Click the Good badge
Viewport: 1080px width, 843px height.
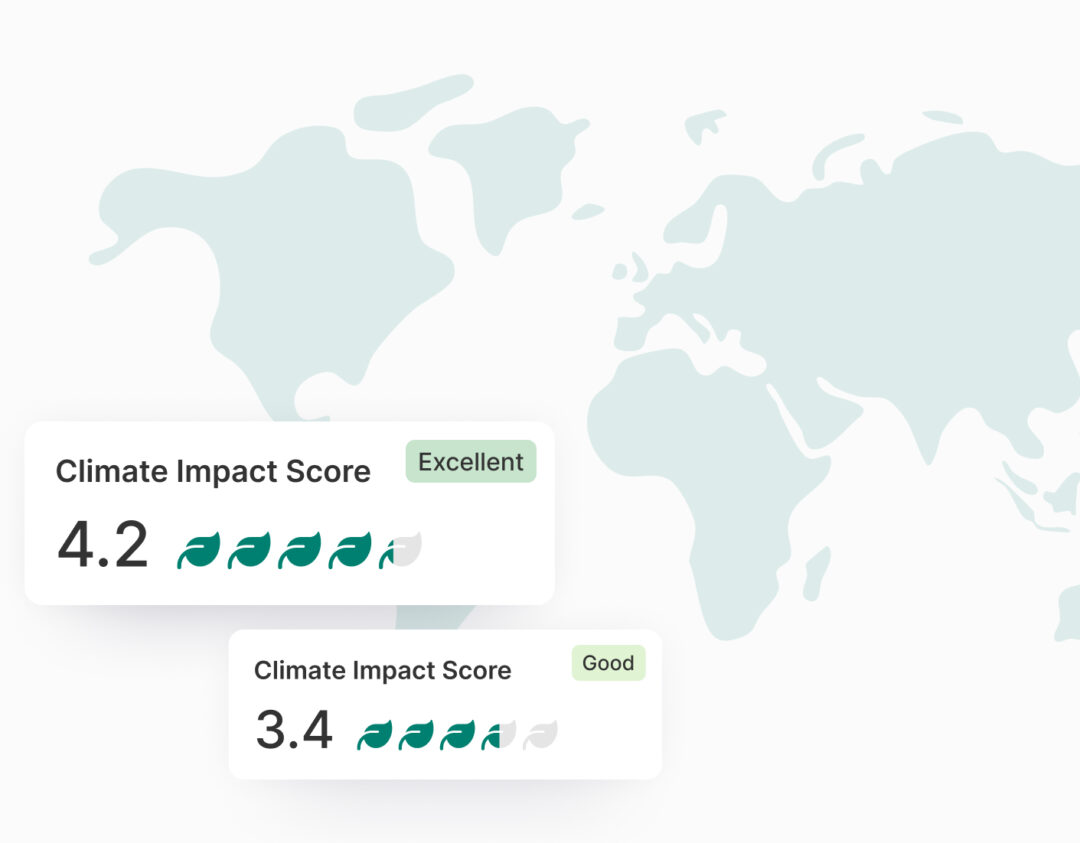[x=608, y=663]
